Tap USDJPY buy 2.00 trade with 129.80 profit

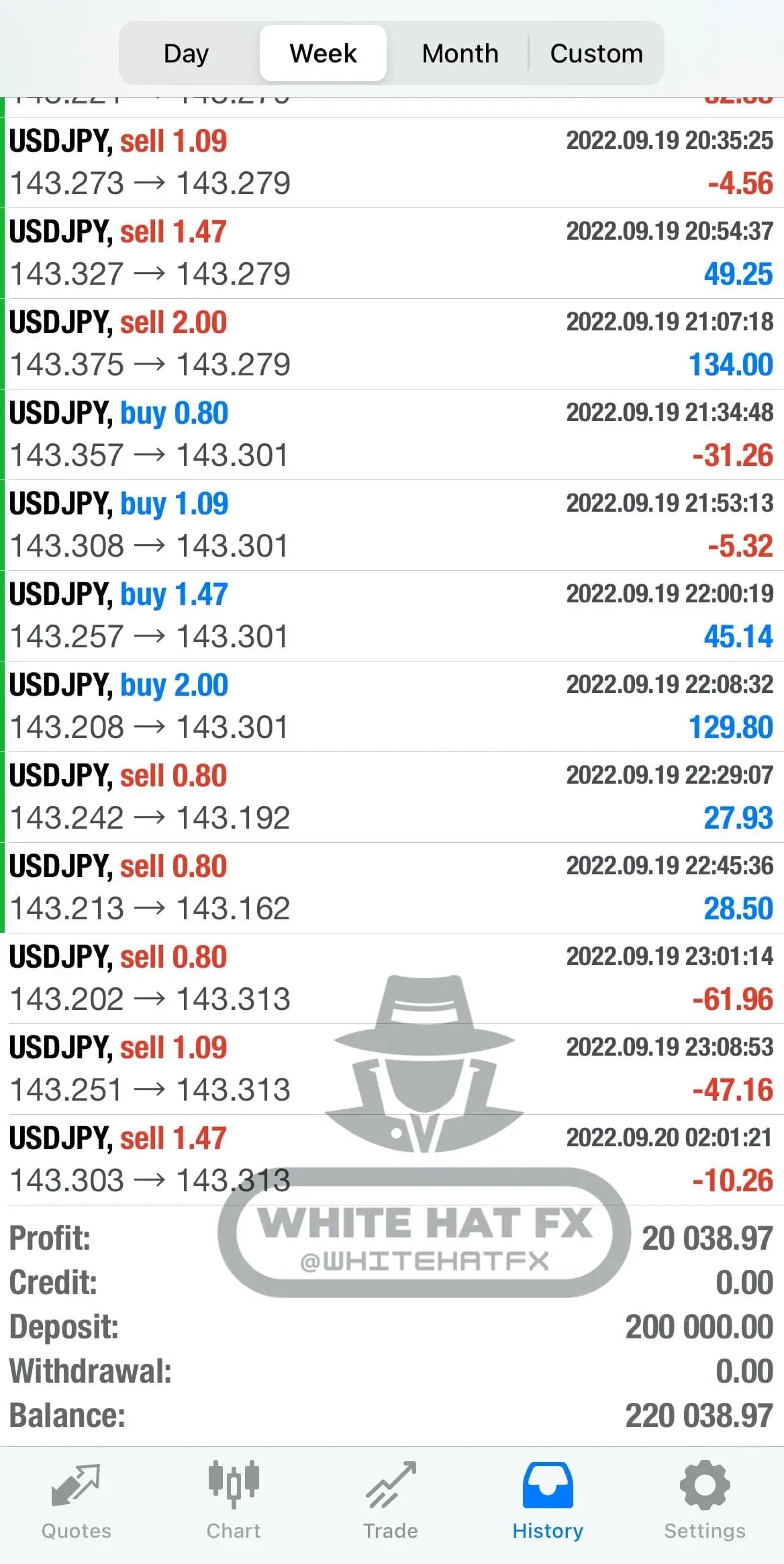coord(392,706)
